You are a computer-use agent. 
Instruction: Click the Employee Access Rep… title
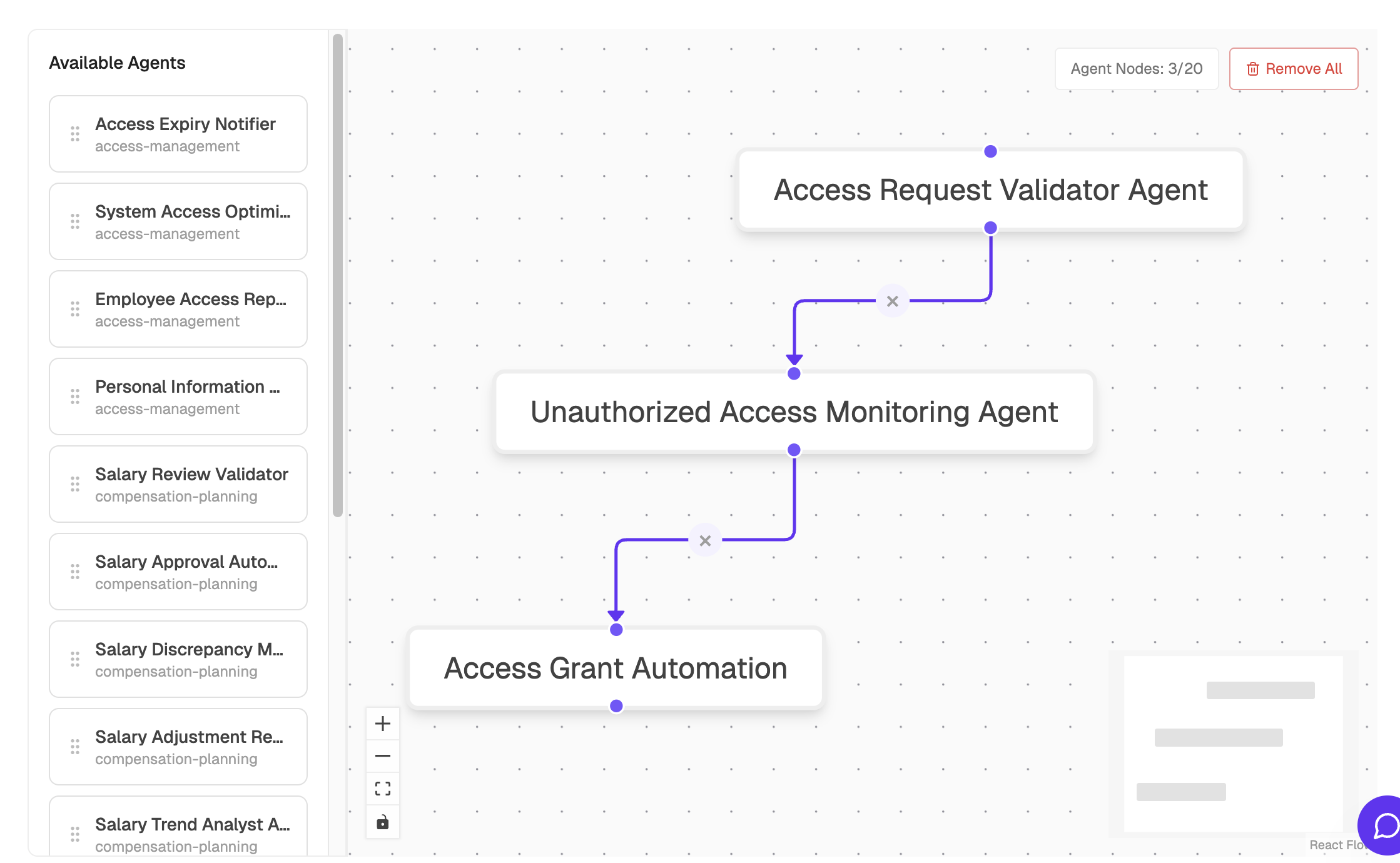(x=191, y=299)
